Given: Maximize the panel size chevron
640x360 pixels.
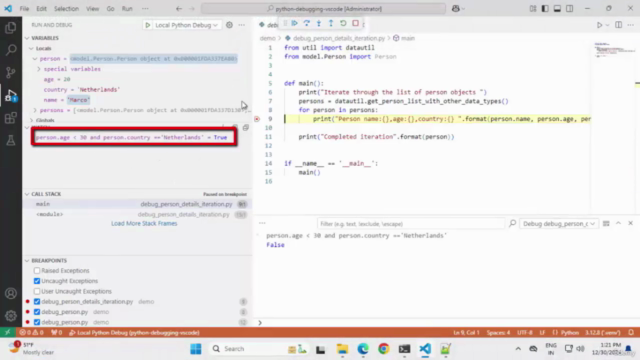Looking at the screenshot, I should (618, 223).
